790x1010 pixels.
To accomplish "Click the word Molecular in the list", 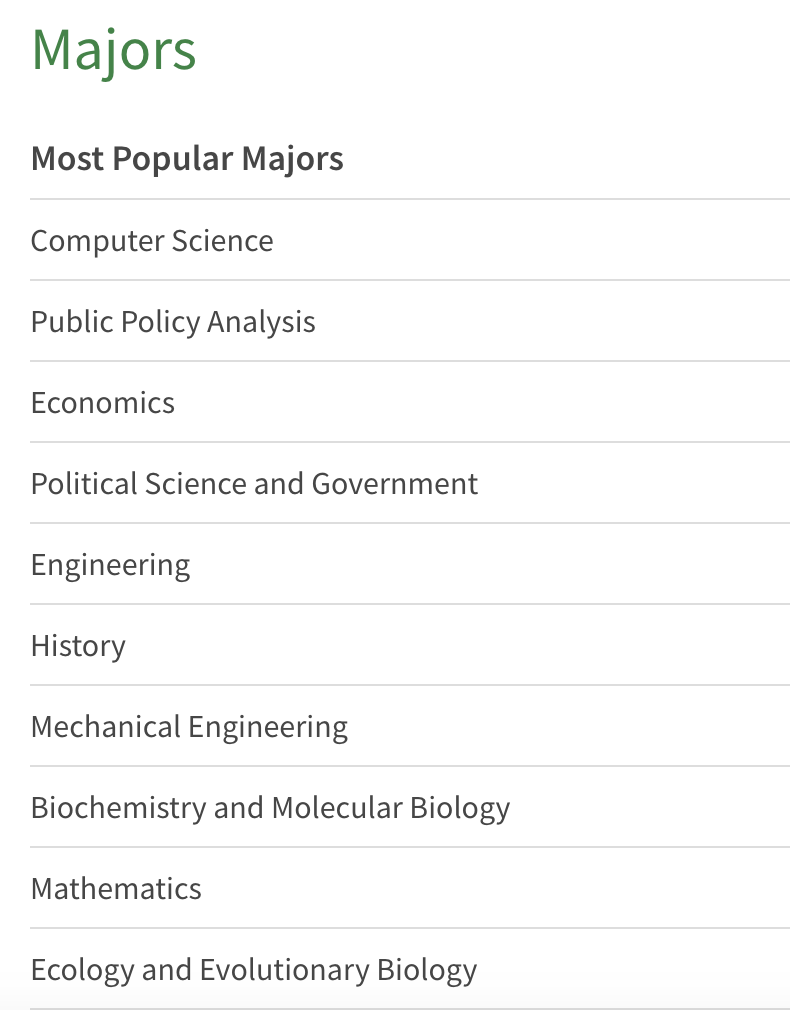I will pos(337,808).
